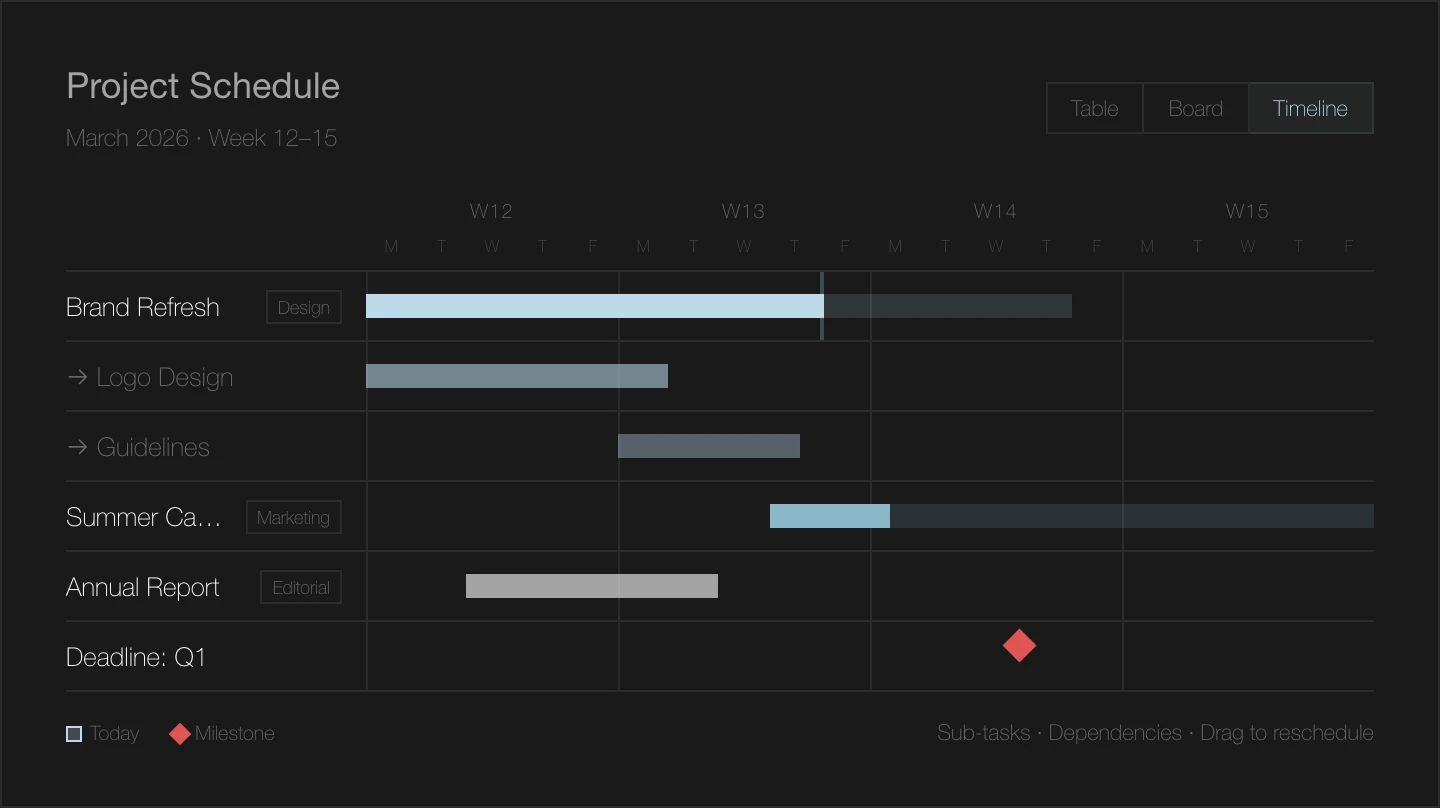Image resolution: width=1440 pixels, height=808 pixels.
Task: Click the Editorial tag on Annual Report
Action: pos(300,587)
